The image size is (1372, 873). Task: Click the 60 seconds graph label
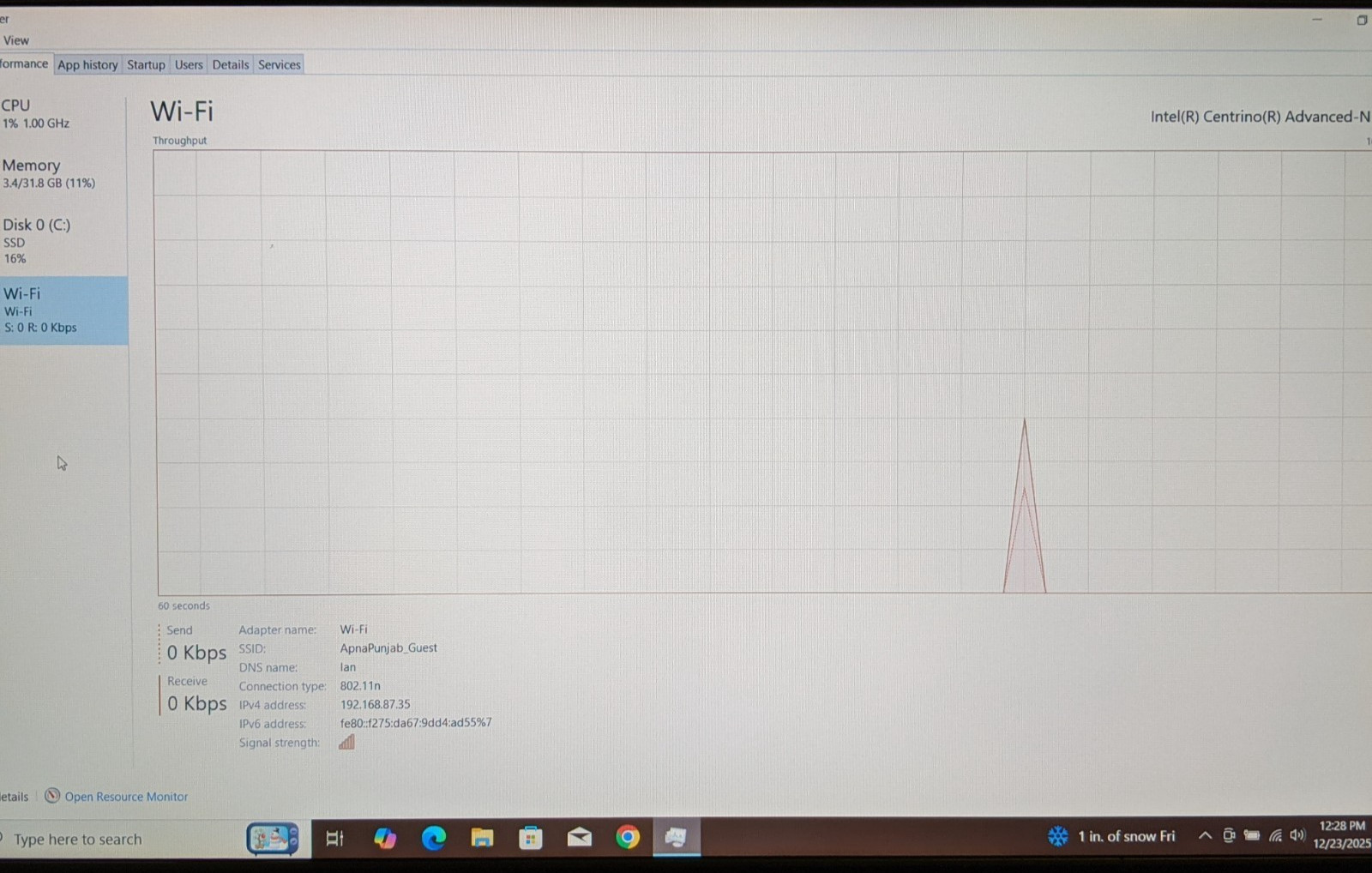[x=184, y=605]
